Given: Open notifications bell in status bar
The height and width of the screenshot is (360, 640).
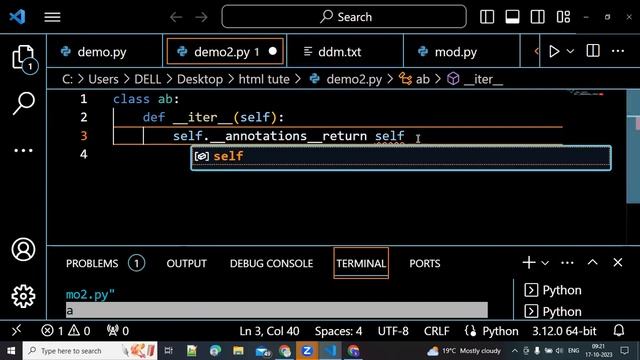Looking at the screenshot, I should coord(619,331).
